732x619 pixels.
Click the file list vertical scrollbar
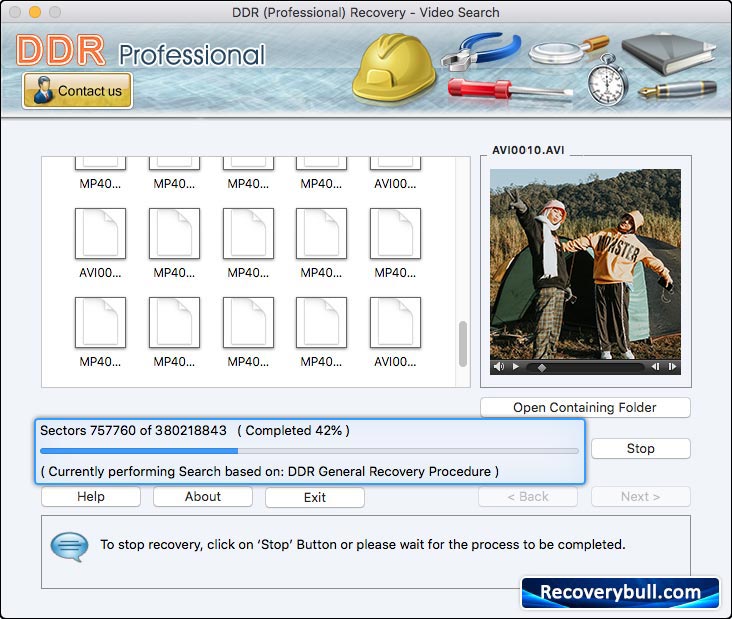463,344
